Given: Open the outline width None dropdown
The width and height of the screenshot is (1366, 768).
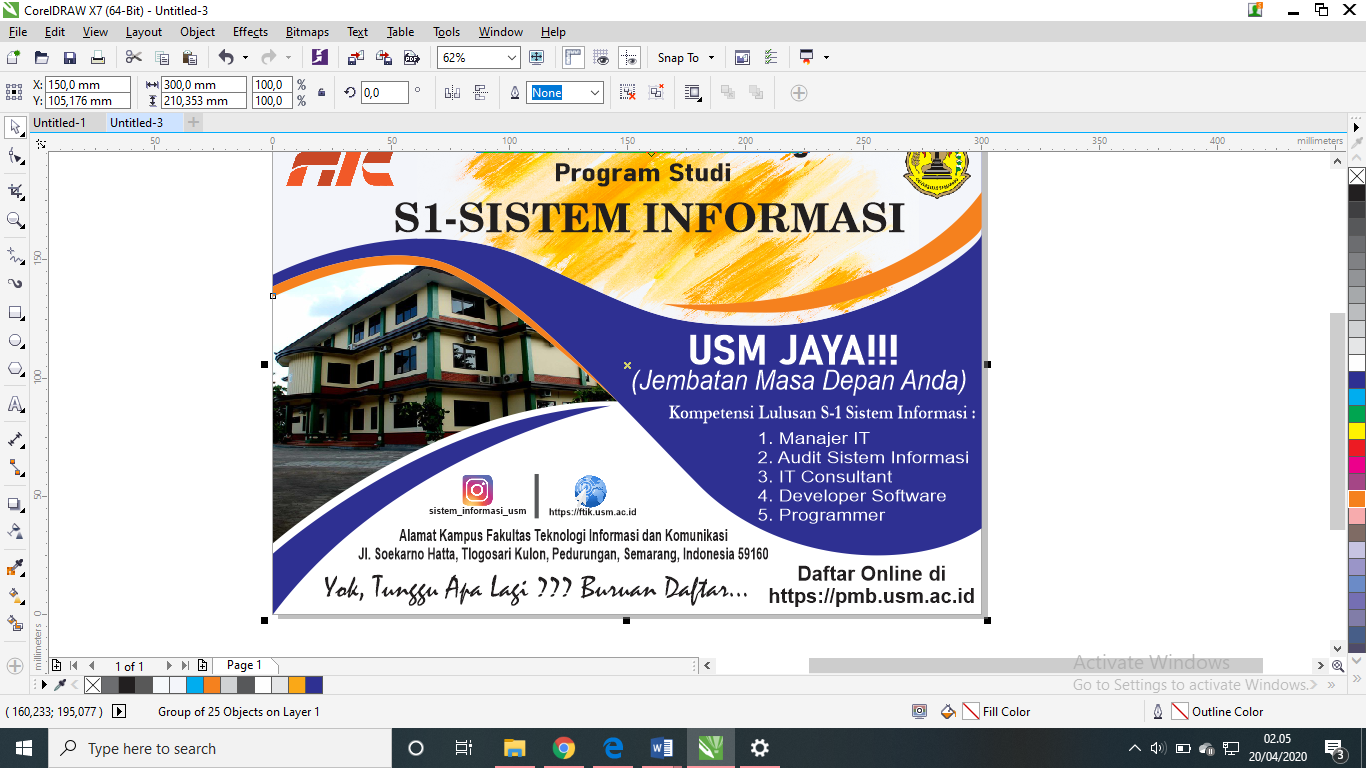Looking at the screenshot, I should [595, 93].
